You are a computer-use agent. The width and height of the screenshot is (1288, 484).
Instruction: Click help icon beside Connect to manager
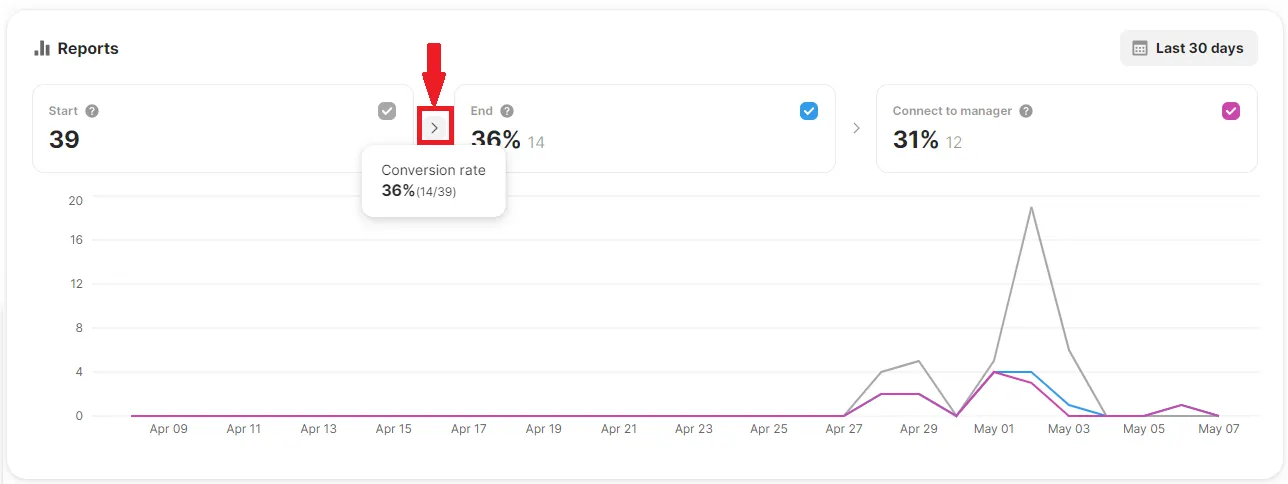click(1026, 111)
